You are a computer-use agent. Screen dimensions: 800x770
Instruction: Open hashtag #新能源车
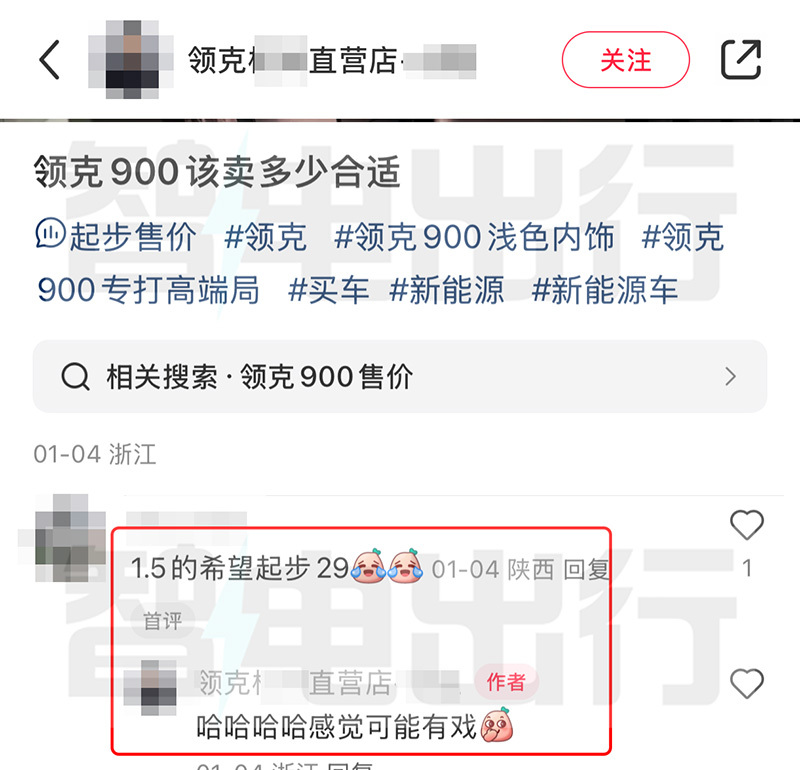605,290
